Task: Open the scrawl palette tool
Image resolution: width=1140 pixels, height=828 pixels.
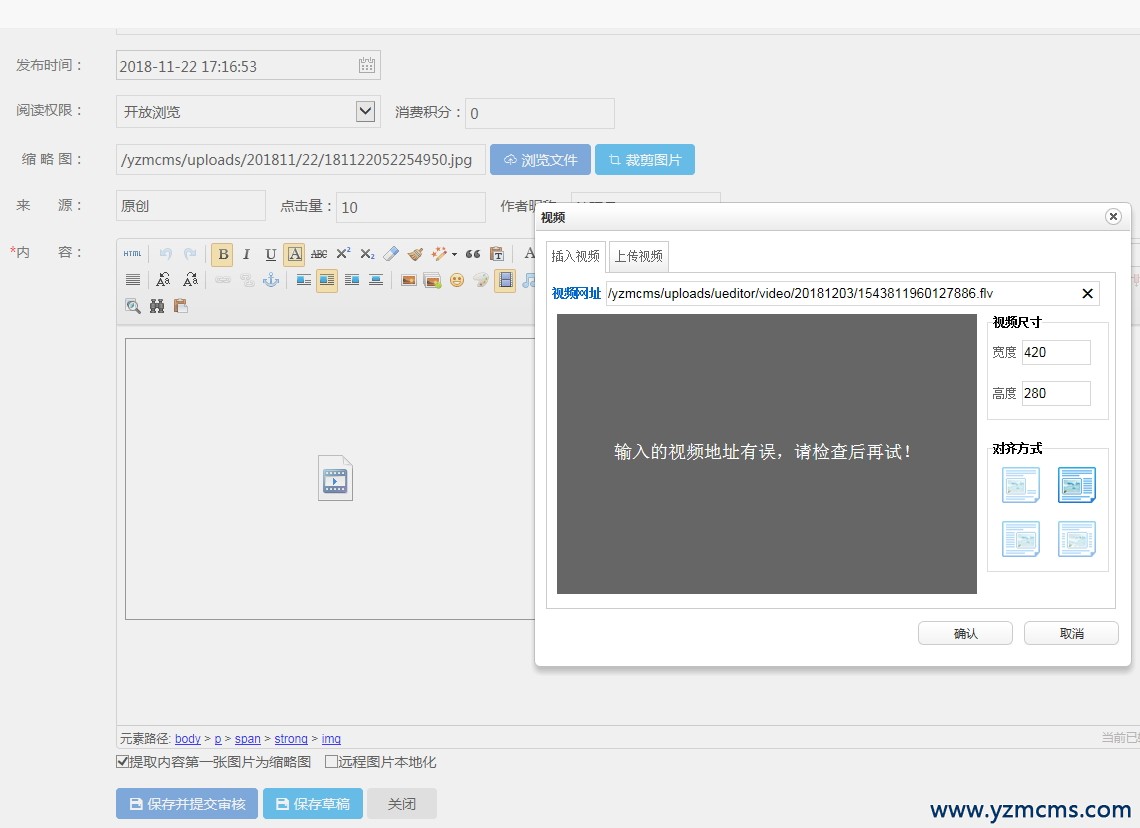Action: tap(481, 280)
